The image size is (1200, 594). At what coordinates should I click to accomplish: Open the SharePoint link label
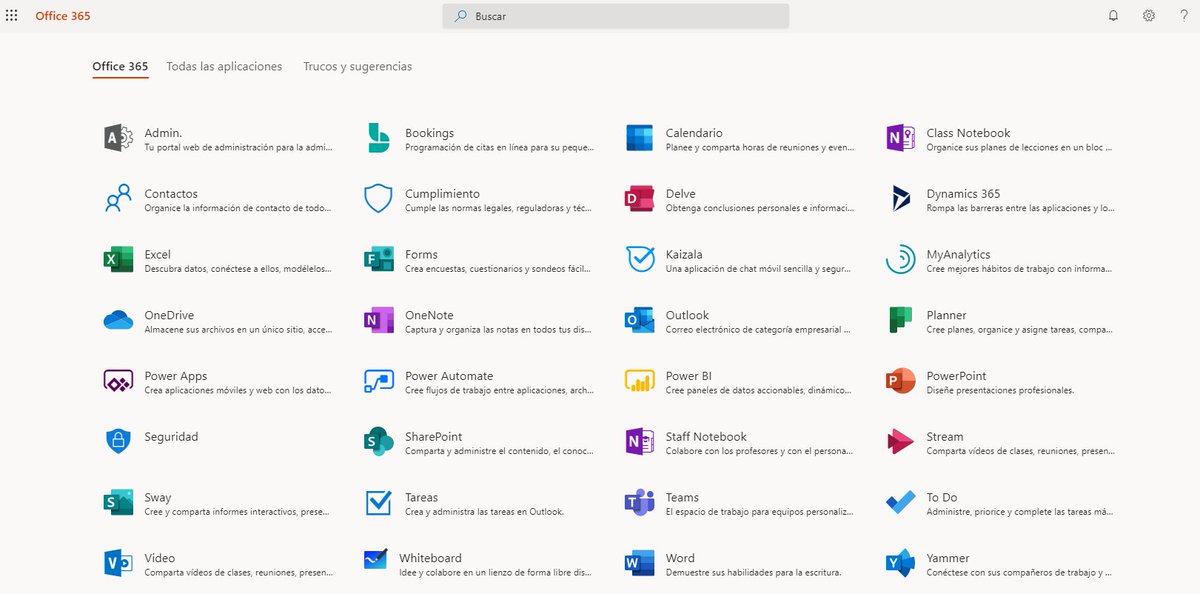tap(434, 437)
